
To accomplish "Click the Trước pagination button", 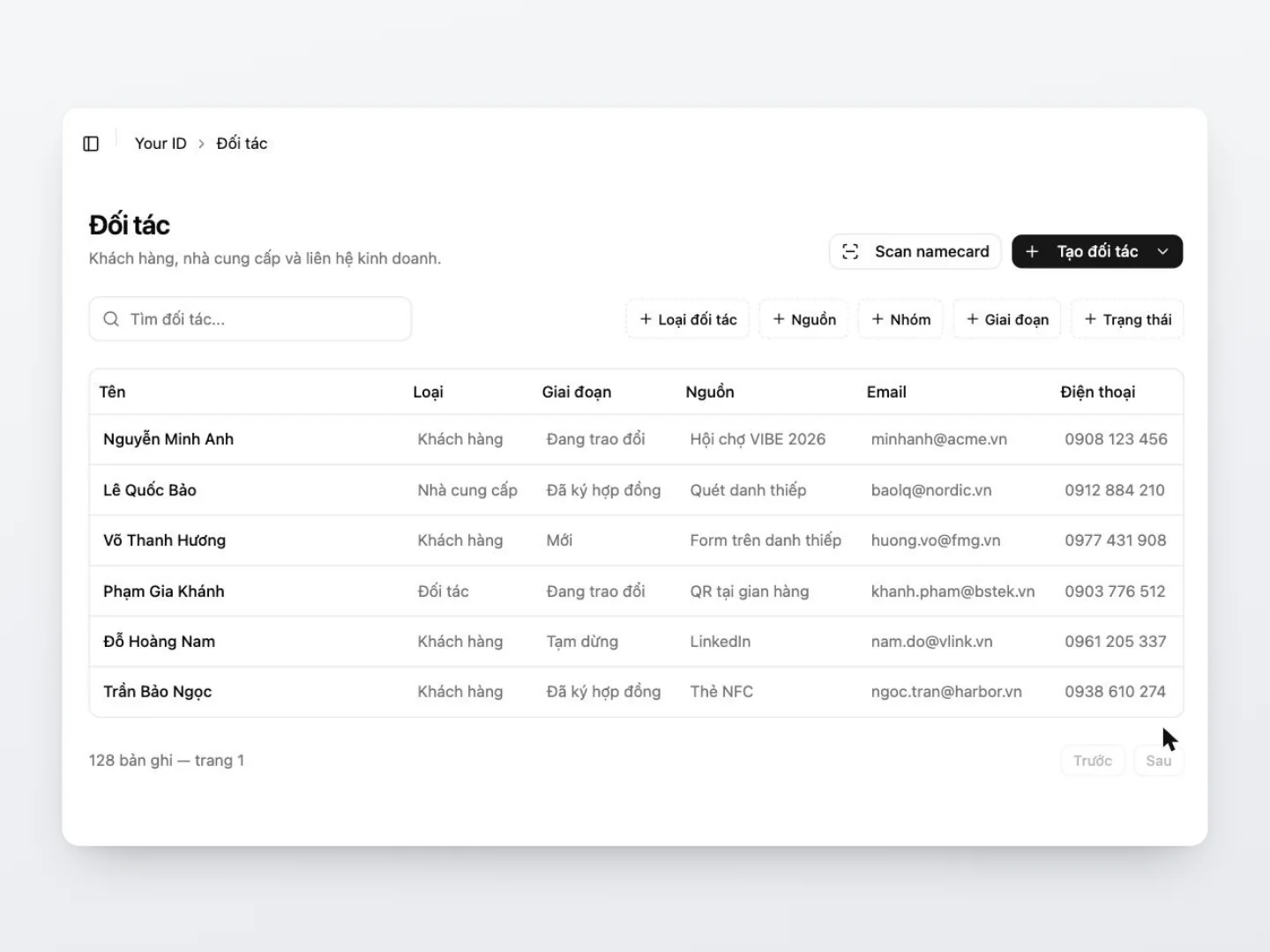I will pos(1093,761).
